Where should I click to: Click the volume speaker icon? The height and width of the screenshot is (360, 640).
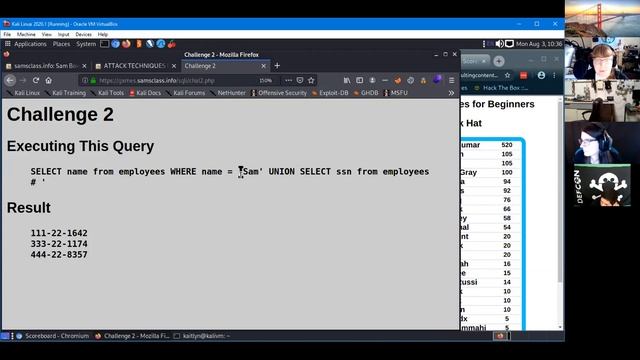500,44
